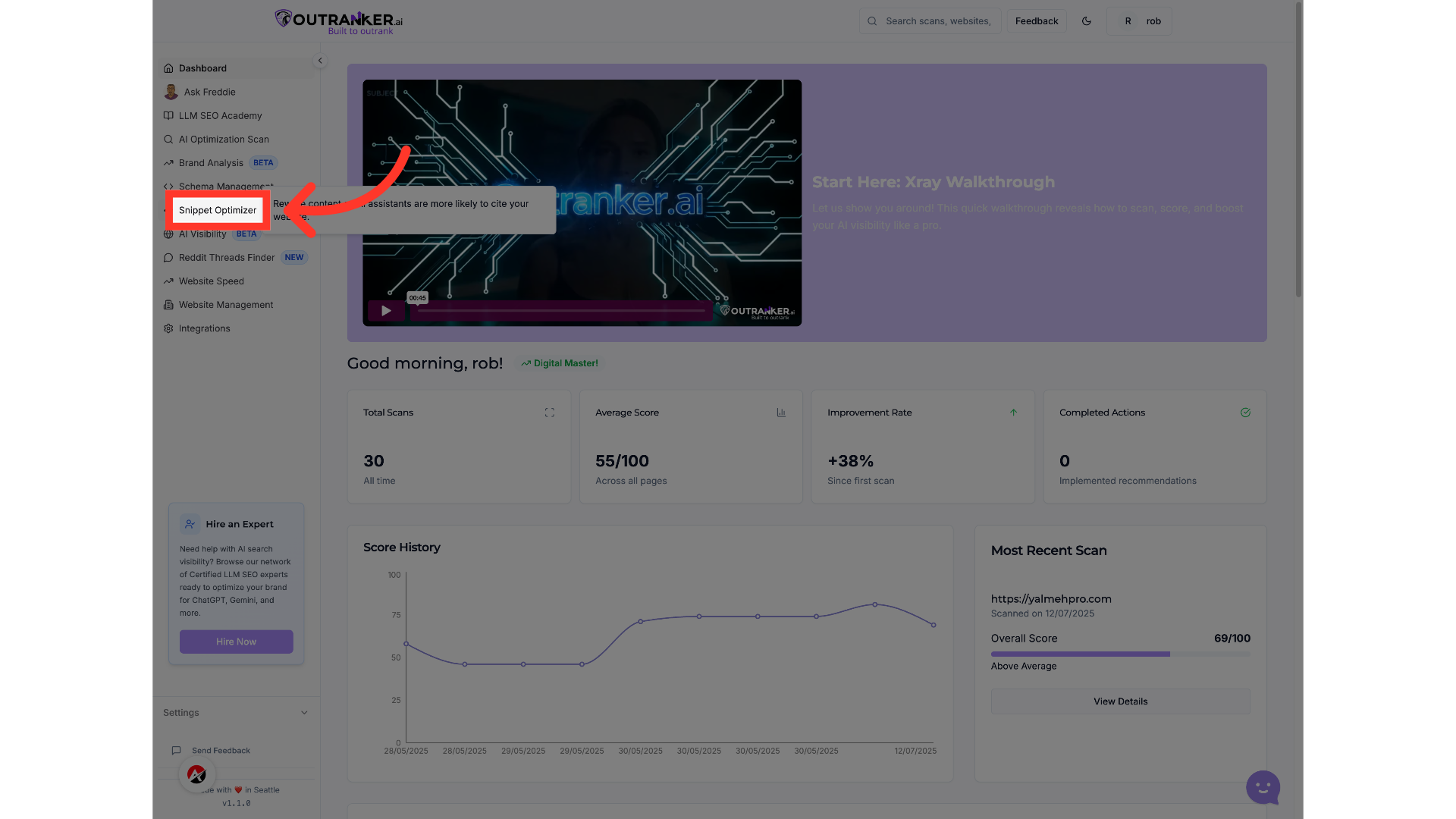The width and height of the screenshot is (1456, 819).
Task: Click the speech bubble icon beside Send Feedback
Action: click(177, 750)
